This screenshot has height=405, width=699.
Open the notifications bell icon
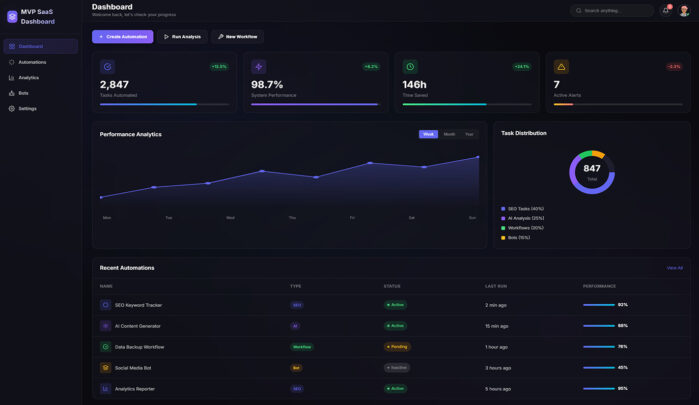(665, 10)
